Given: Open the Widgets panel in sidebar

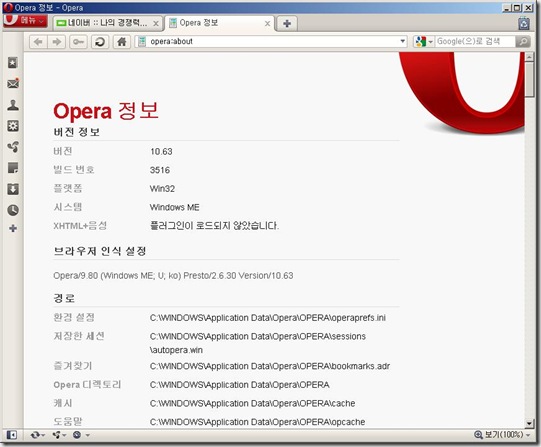Looking at the screenshot, I should 13,126.
